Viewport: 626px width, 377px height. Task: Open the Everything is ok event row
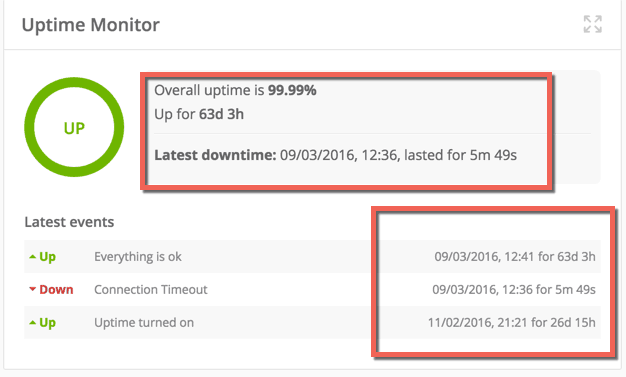(312, 256)
